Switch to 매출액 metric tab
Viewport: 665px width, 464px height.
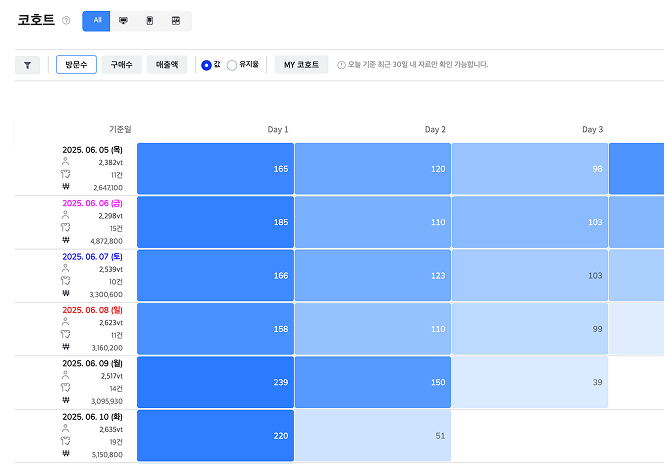tap(166, 65)
